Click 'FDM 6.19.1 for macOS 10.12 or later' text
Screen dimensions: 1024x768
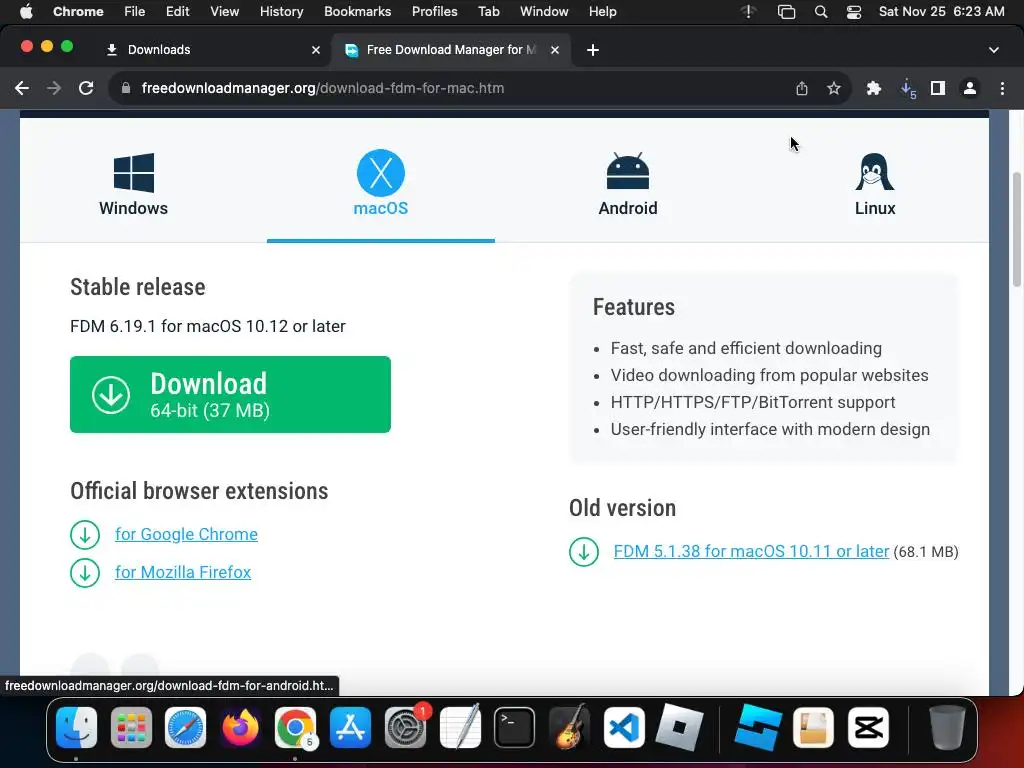pyautogui.click(x=208, y=326)
